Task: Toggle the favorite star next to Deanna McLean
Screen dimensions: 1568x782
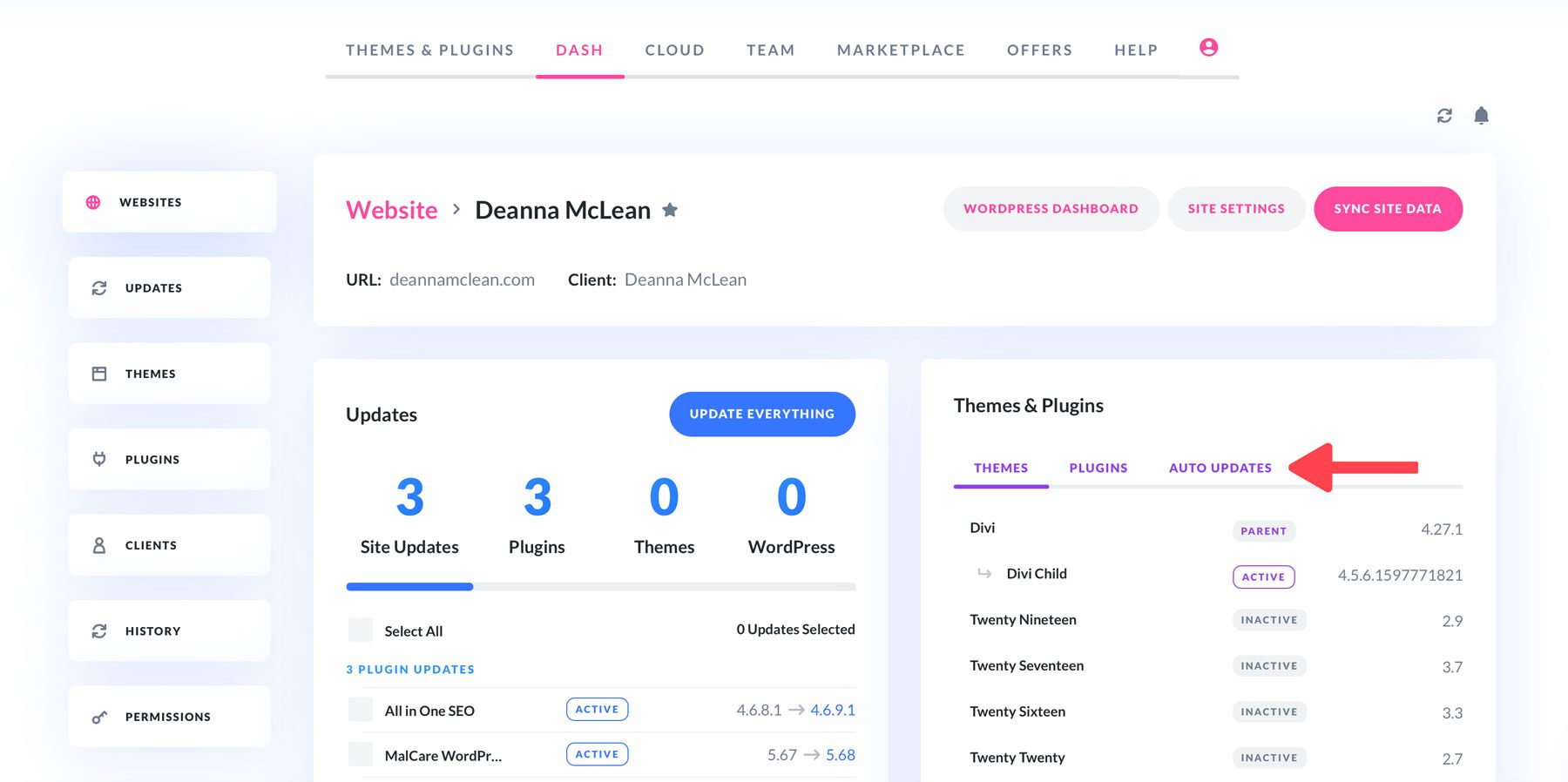Action: pyautogui.click(x=670, y=210)
